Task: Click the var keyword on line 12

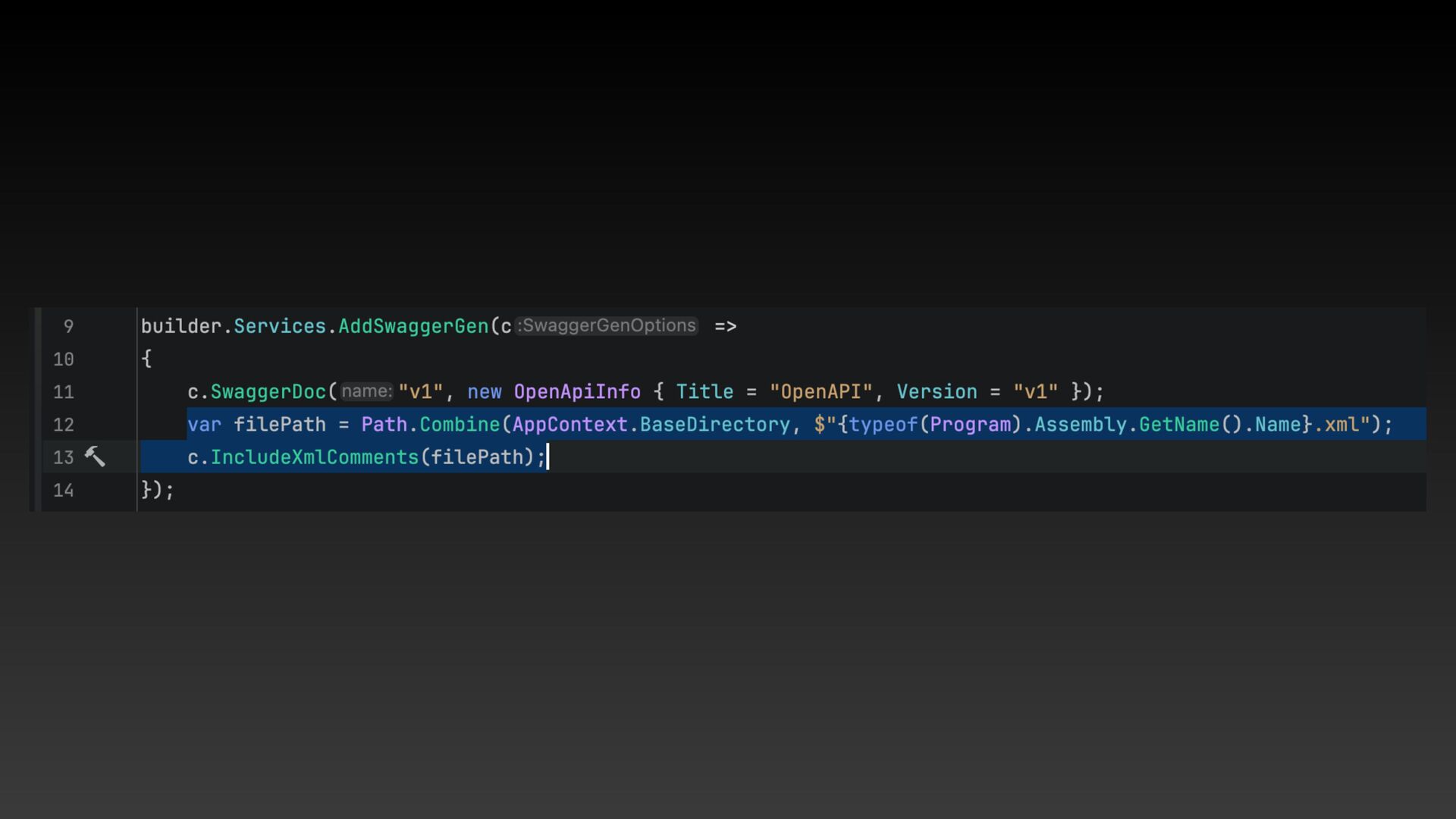Action: tap(204, 425)
